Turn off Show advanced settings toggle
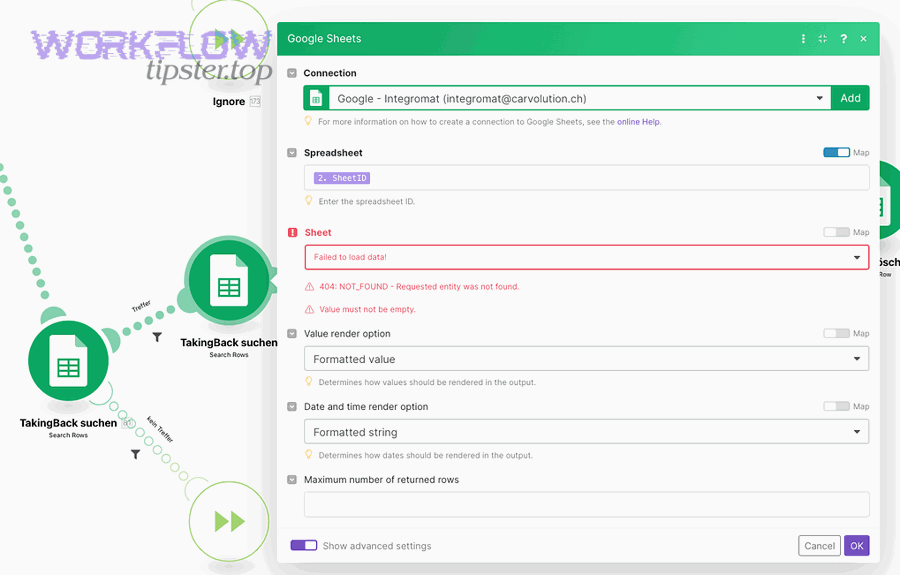 (x=304, y=545)
